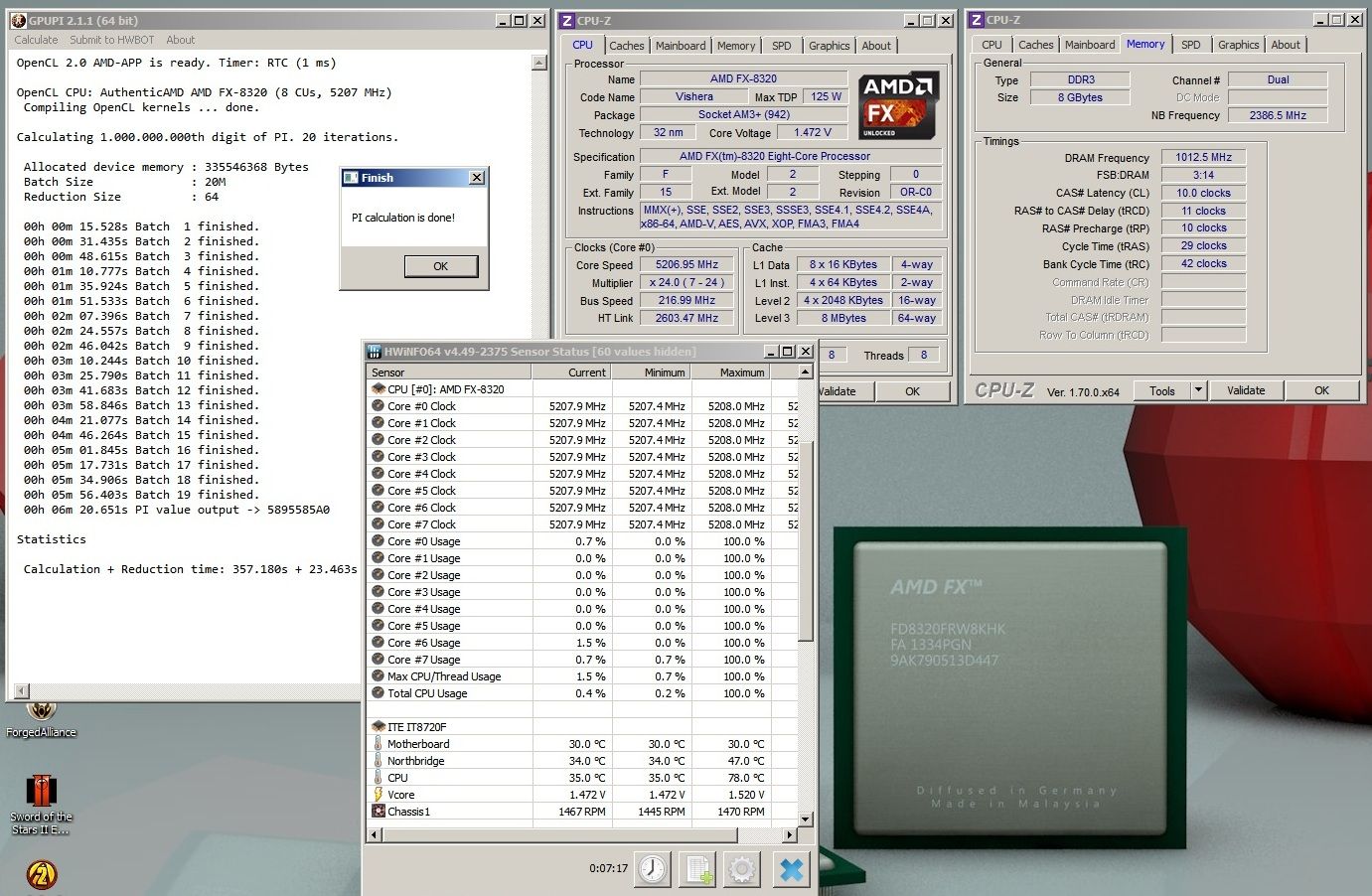Viewport: 1372px width, 896px height.
Task: Click GPUPI vertical scrollbar up arrow
Action: [x=539, y=63]
